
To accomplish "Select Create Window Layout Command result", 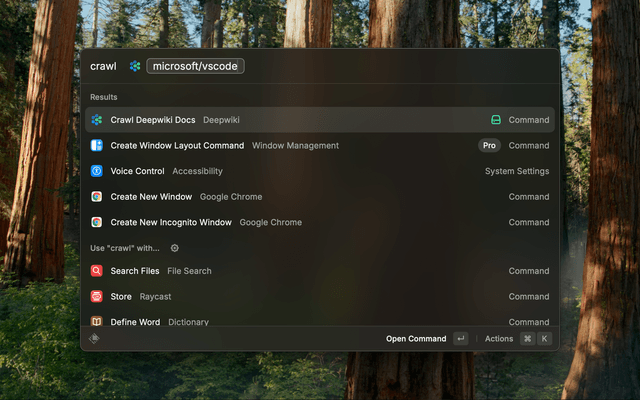I will click(x=320, y=145).
